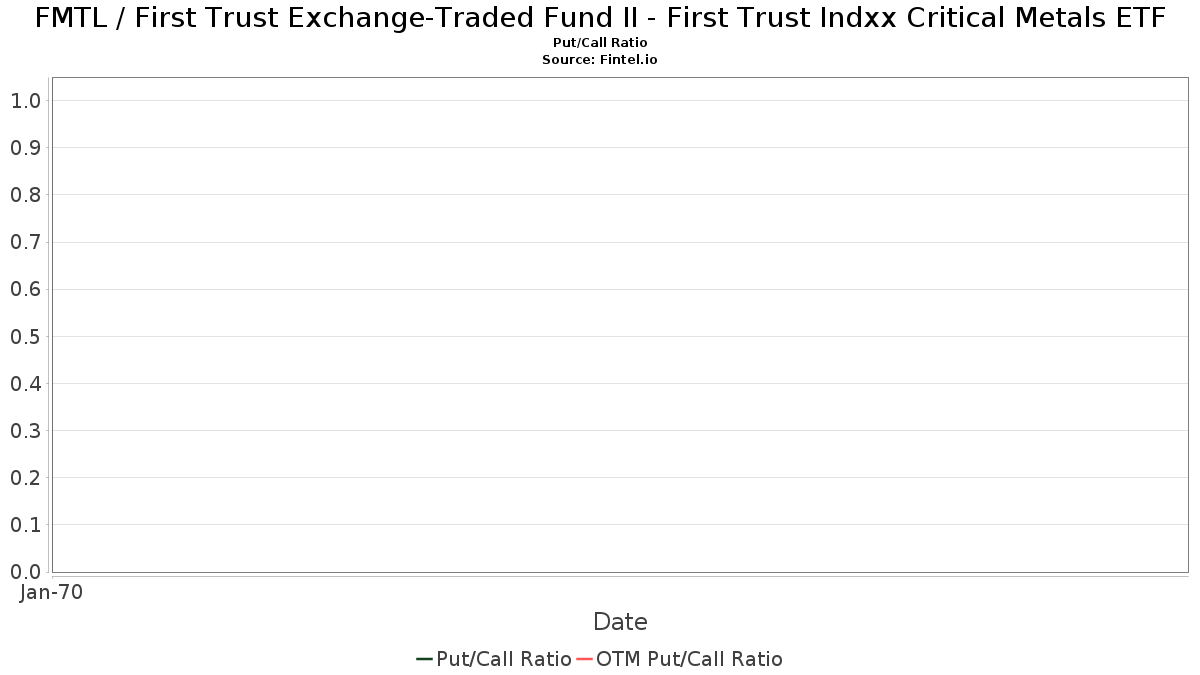This screenshot has height=675, width=1200.
Task: Click the red OTM Put/Call Ratio legend line
Action: (584, 659)
